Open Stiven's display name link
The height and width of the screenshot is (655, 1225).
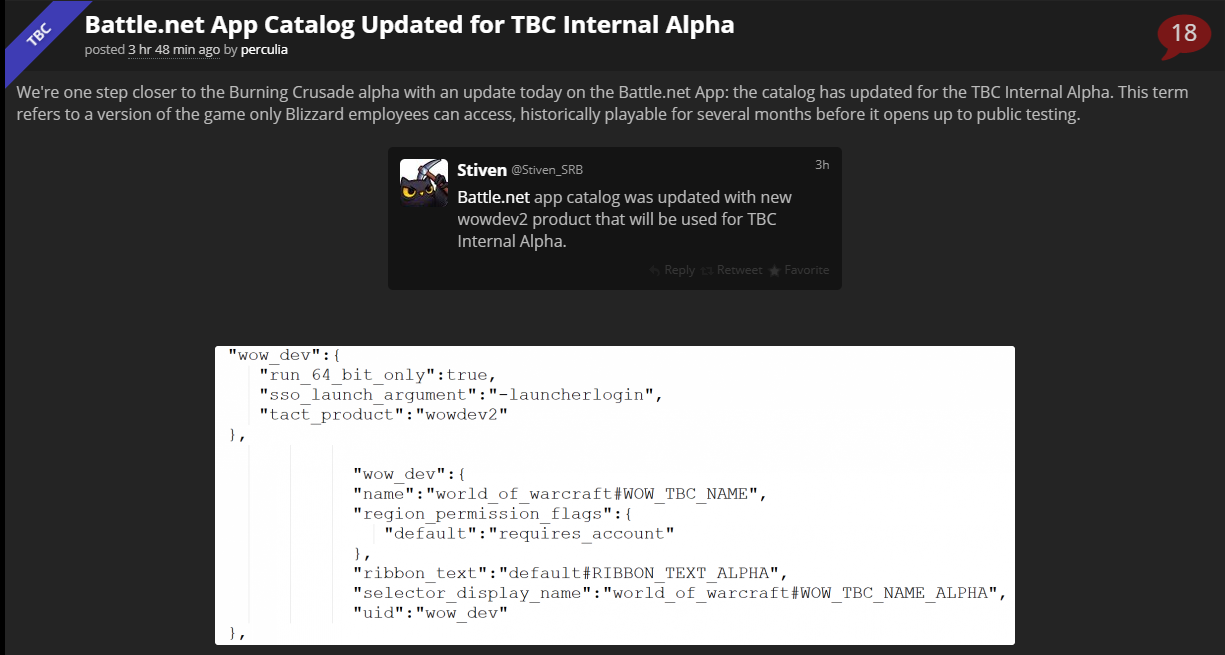(482, 169)
